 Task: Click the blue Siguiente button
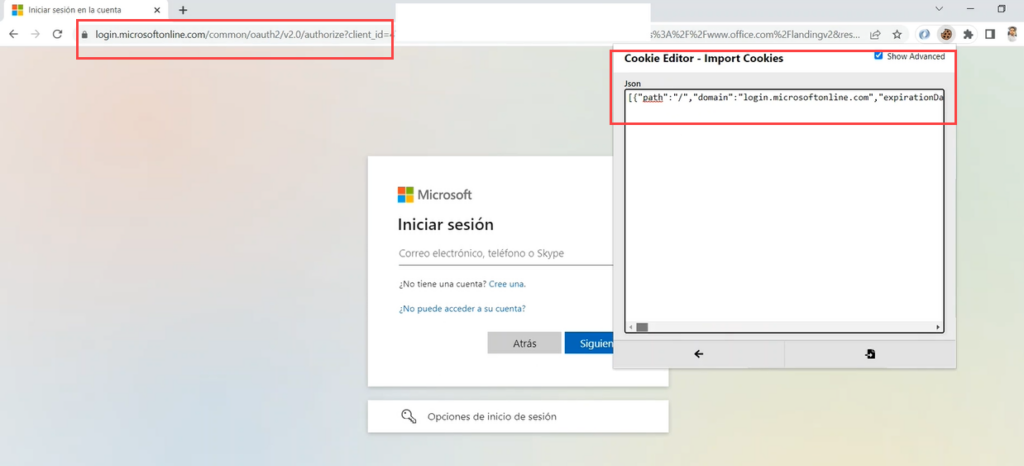click(x=589, y=343)
